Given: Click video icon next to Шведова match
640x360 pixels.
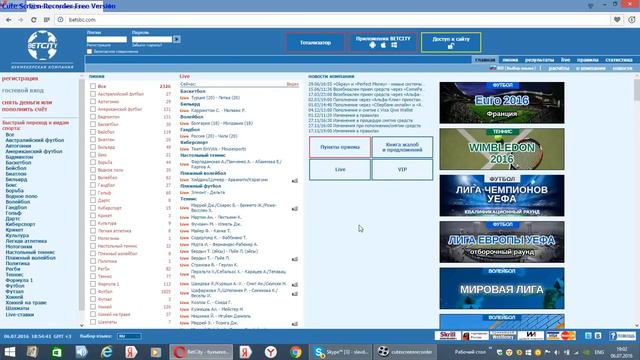Looking at the screenshot, I should 295,284.
